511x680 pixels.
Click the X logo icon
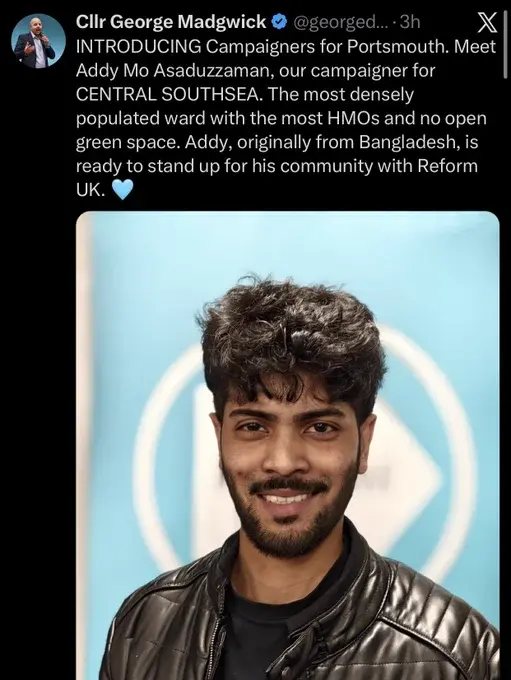(x=487, y=23)
